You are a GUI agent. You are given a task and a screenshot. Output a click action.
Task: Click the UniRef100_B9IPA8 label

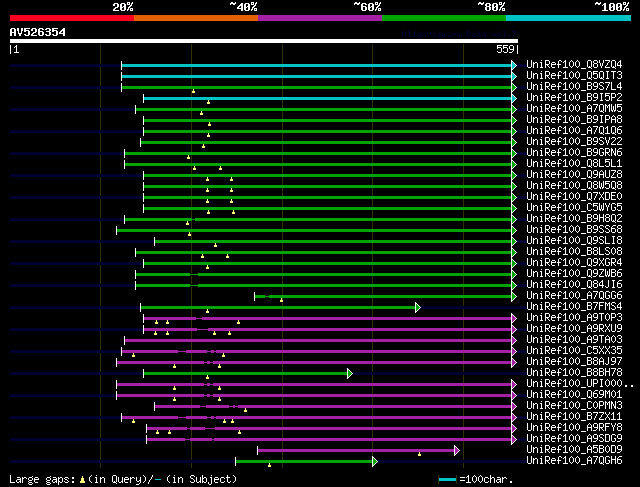coord(574,120)
